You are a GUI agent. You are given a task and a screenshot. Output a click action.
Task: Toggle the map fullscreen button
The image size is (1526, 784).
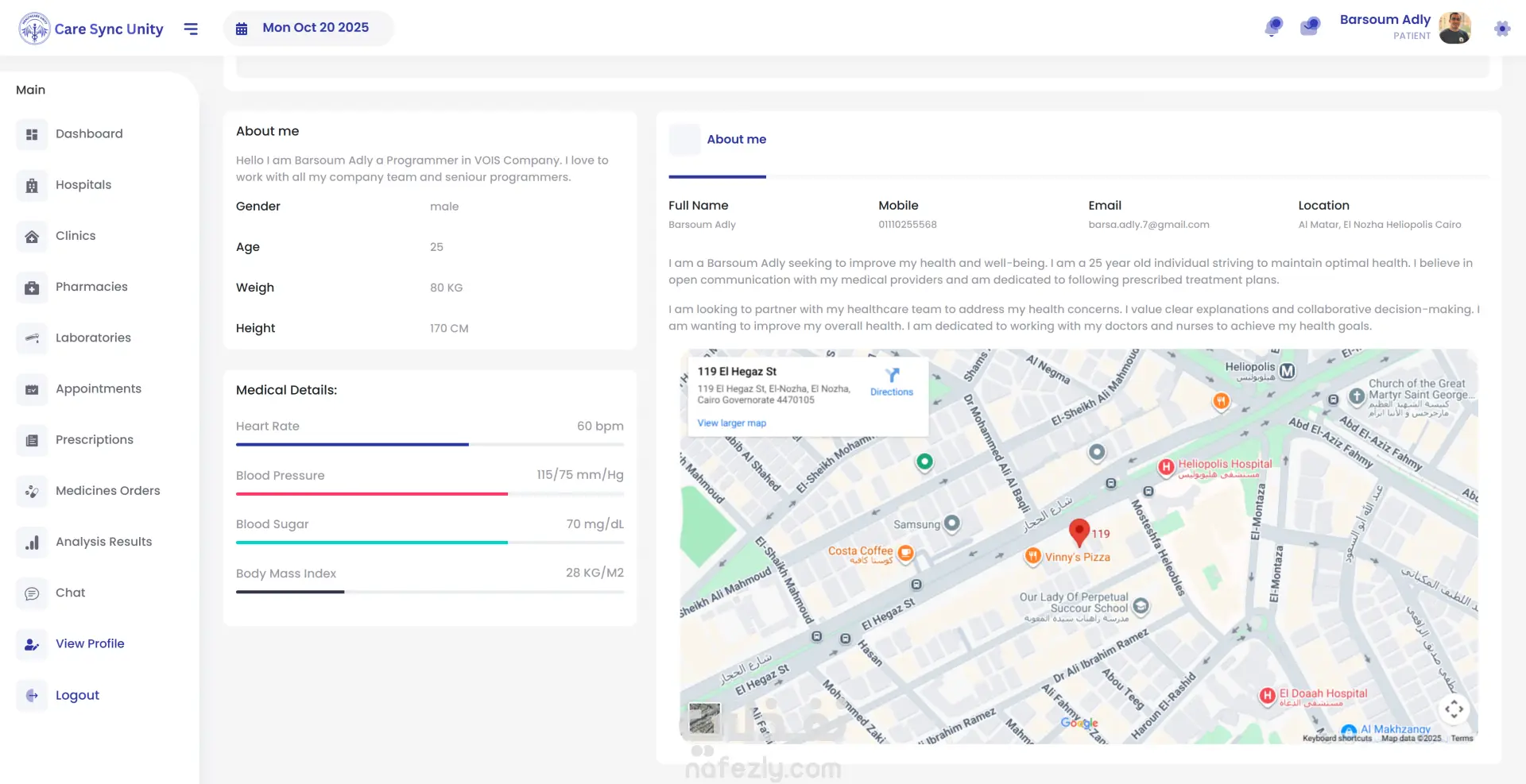pos(1454,709)
